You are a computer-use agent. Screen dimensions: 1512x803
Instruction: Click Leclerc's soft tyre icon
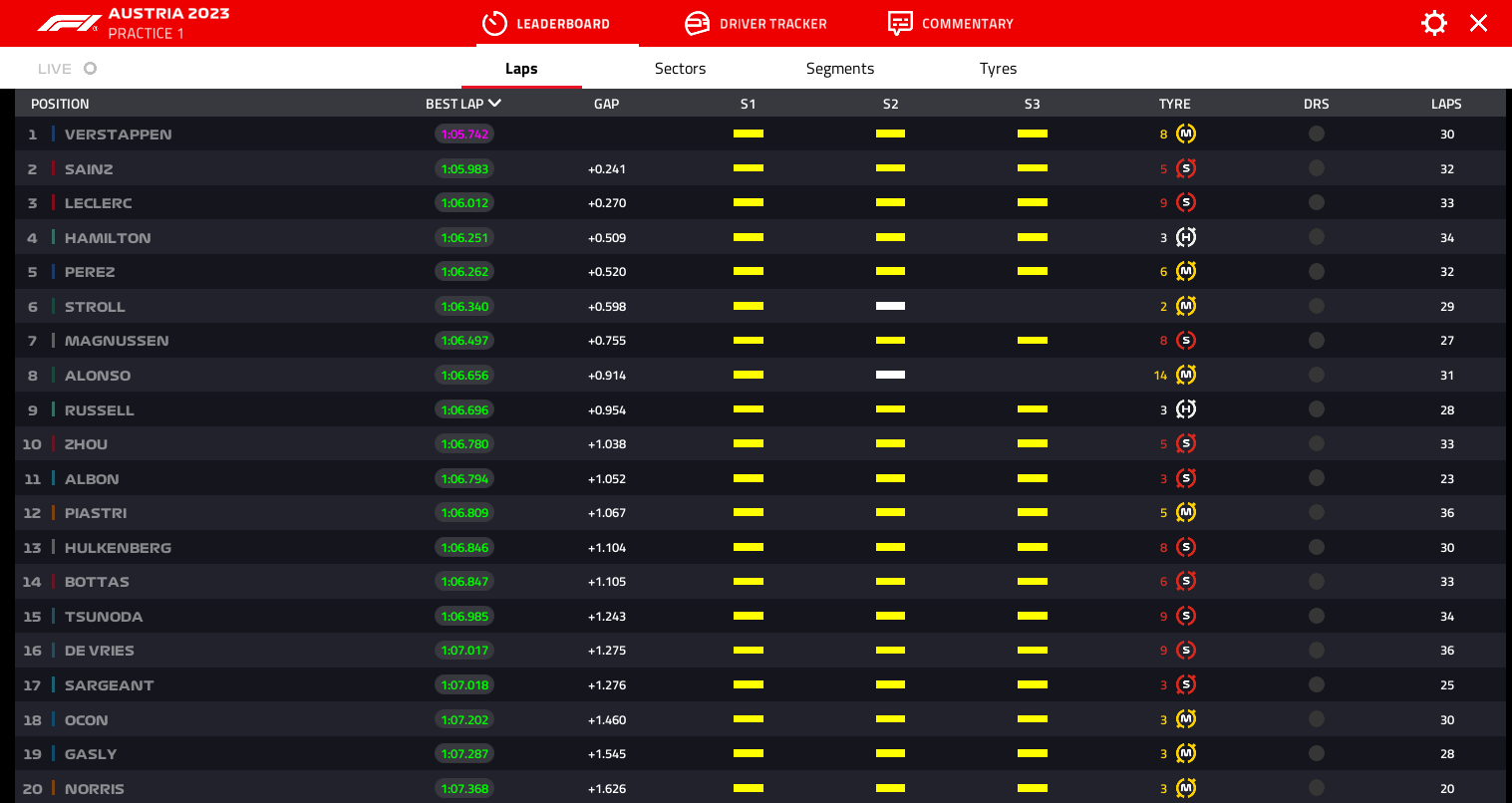point(1186,202)
